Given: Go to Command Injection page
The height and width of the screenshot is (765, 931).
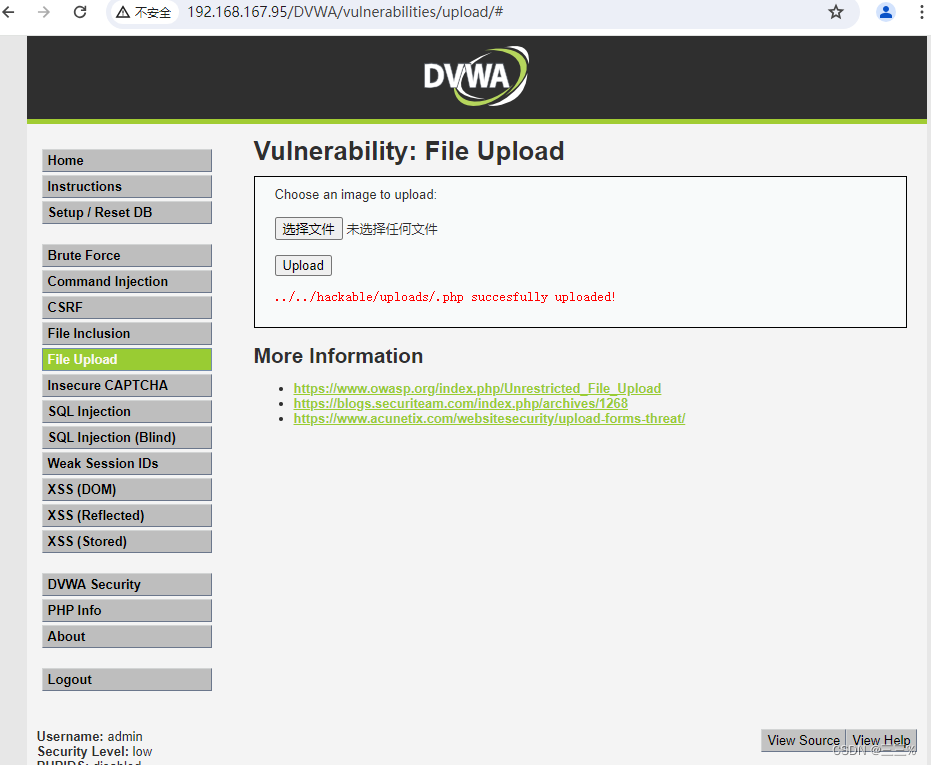Looking at the screenshot, I should click(x=127, y=282).
